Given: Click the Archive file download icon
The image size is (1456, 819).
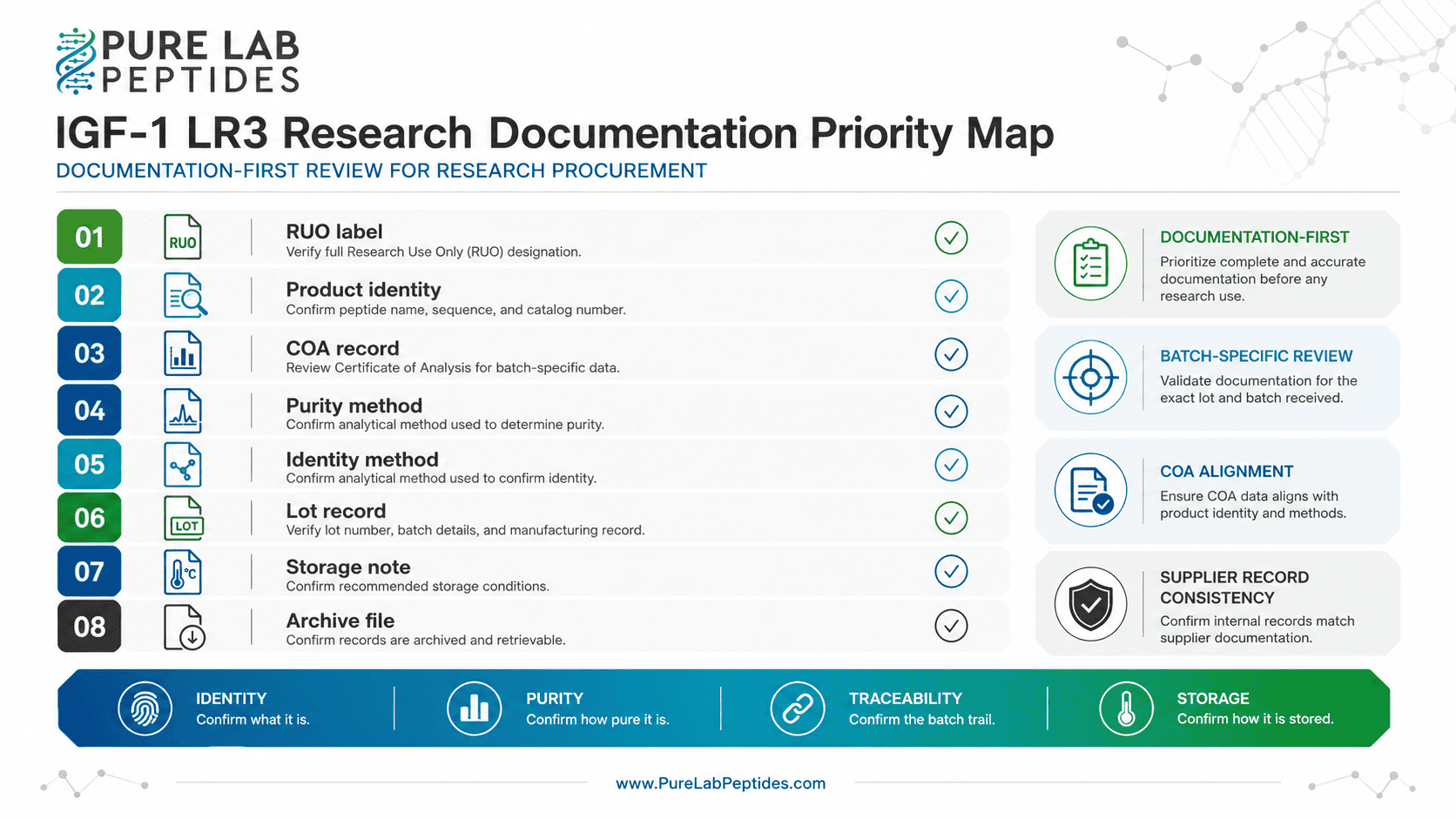Looking at the screenshot, I should pos(185,628).
